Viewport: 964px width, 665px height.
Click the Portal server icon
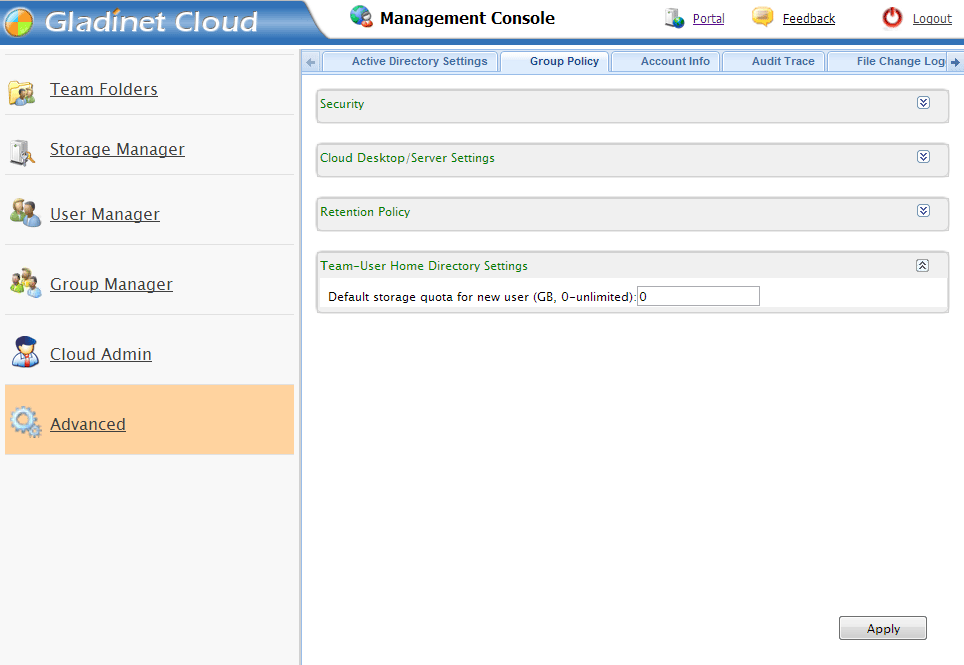(x=674, y=18)
